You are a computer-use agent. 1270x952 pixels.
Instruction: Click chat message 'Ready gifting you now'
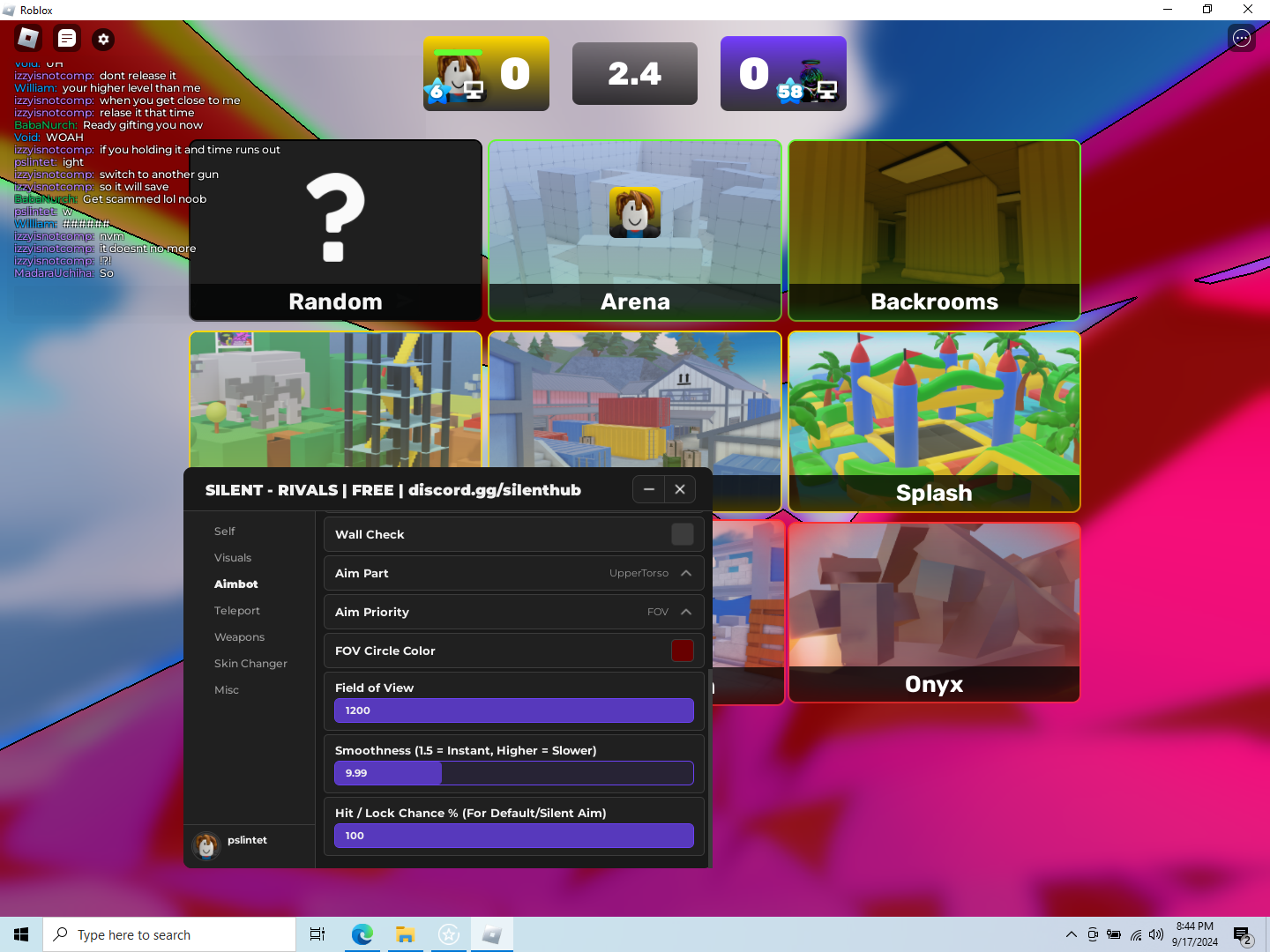pos(143,125)
